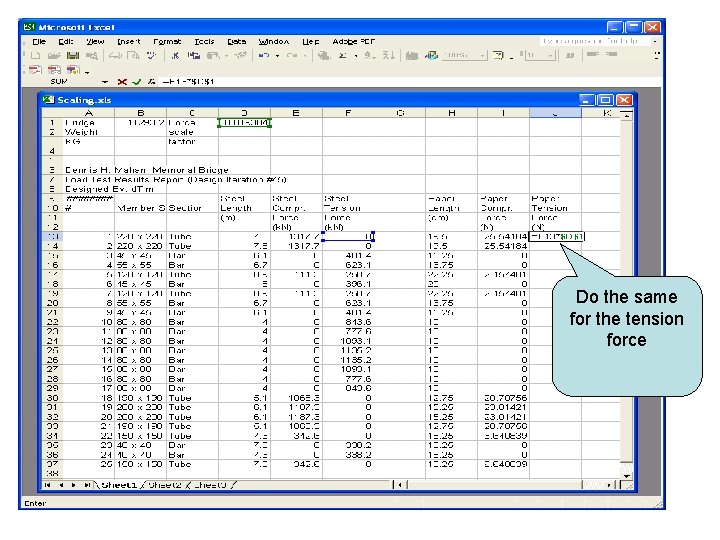Select row 20 header
720x540 pixels.
click(x=52, y=303)
